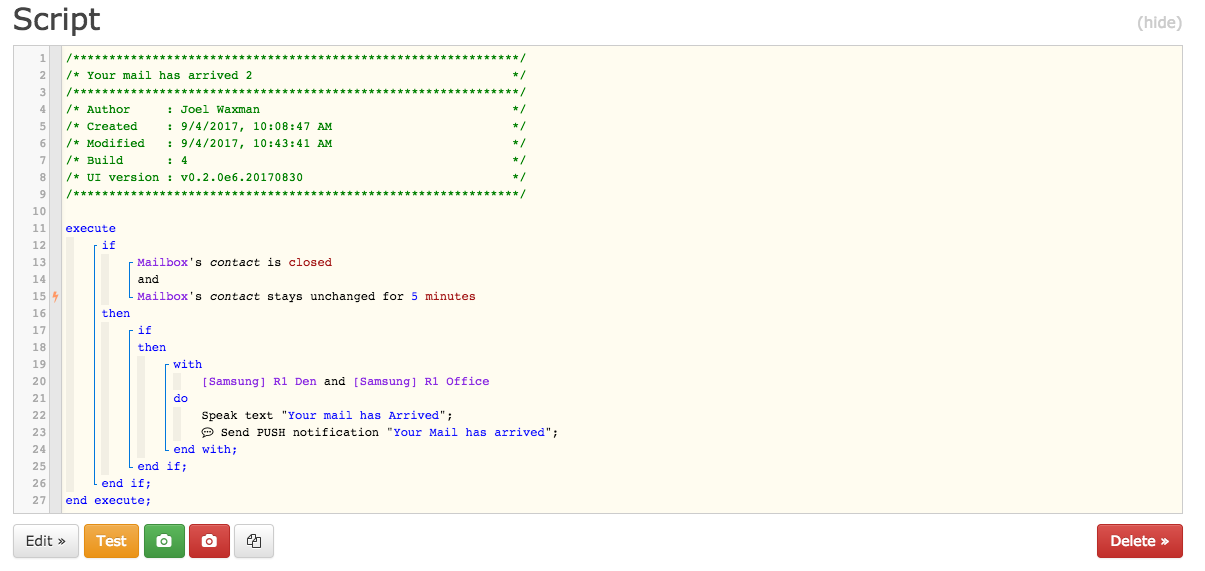Click the Modified date comment line
This screenshot has height=571, width=1205.
296,143
